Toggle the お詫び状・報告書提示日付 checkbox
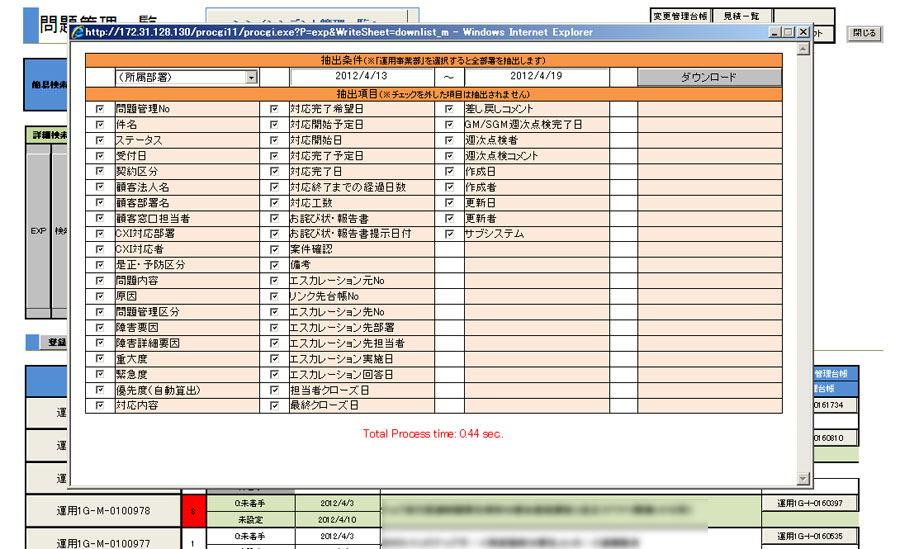 pos(274,234)
